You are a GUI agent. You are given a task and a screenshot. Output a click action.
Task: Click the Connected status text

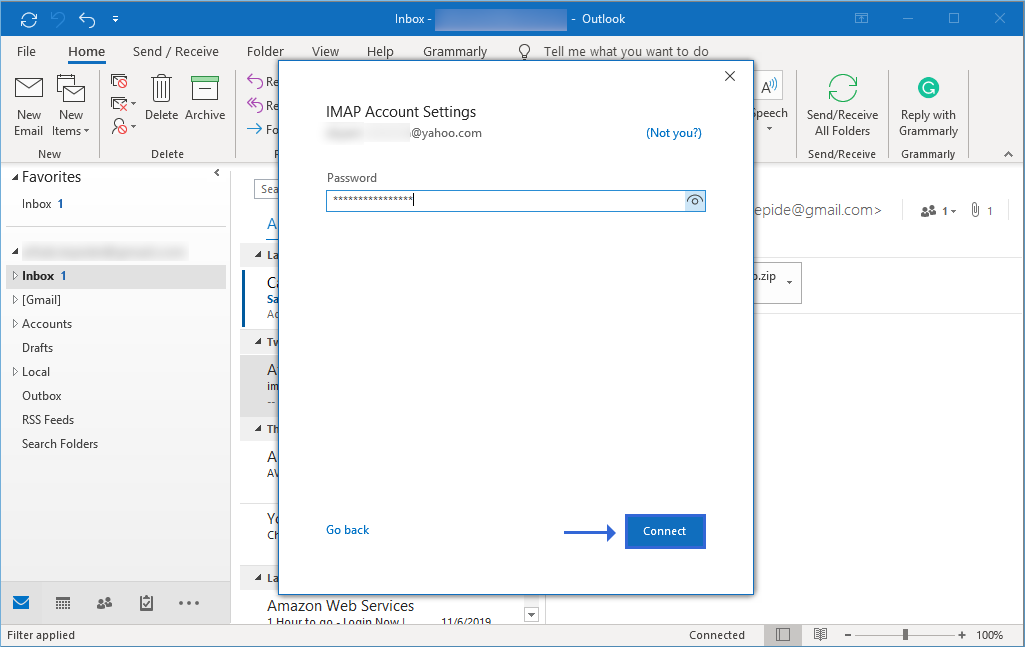click(x=717, y=635)
